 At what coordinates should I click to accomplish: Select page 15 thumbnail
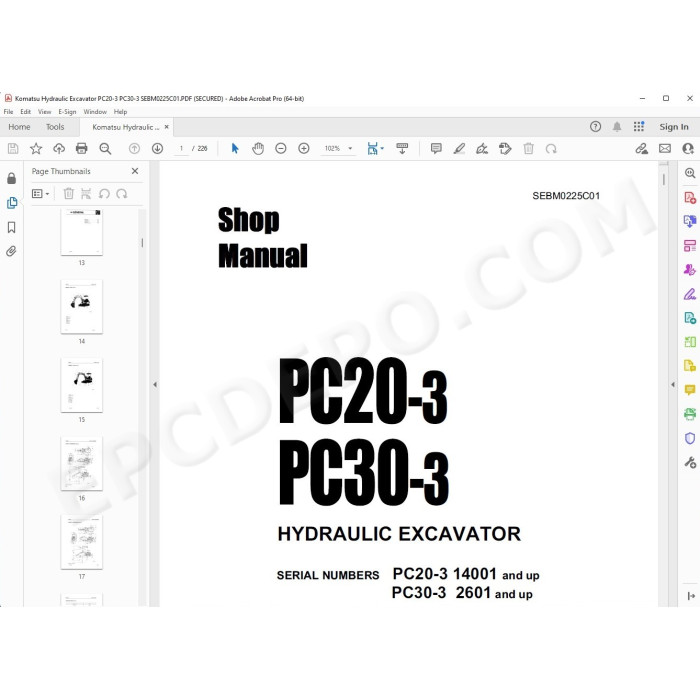pos(82,385)
